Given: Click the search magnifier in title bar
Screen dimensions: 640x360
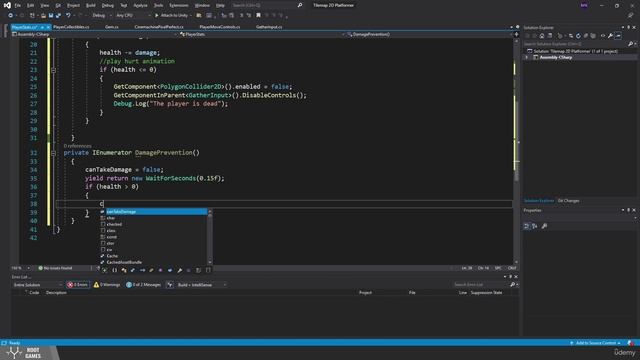Looking at the screenshot, I should (x=300, y=5).
